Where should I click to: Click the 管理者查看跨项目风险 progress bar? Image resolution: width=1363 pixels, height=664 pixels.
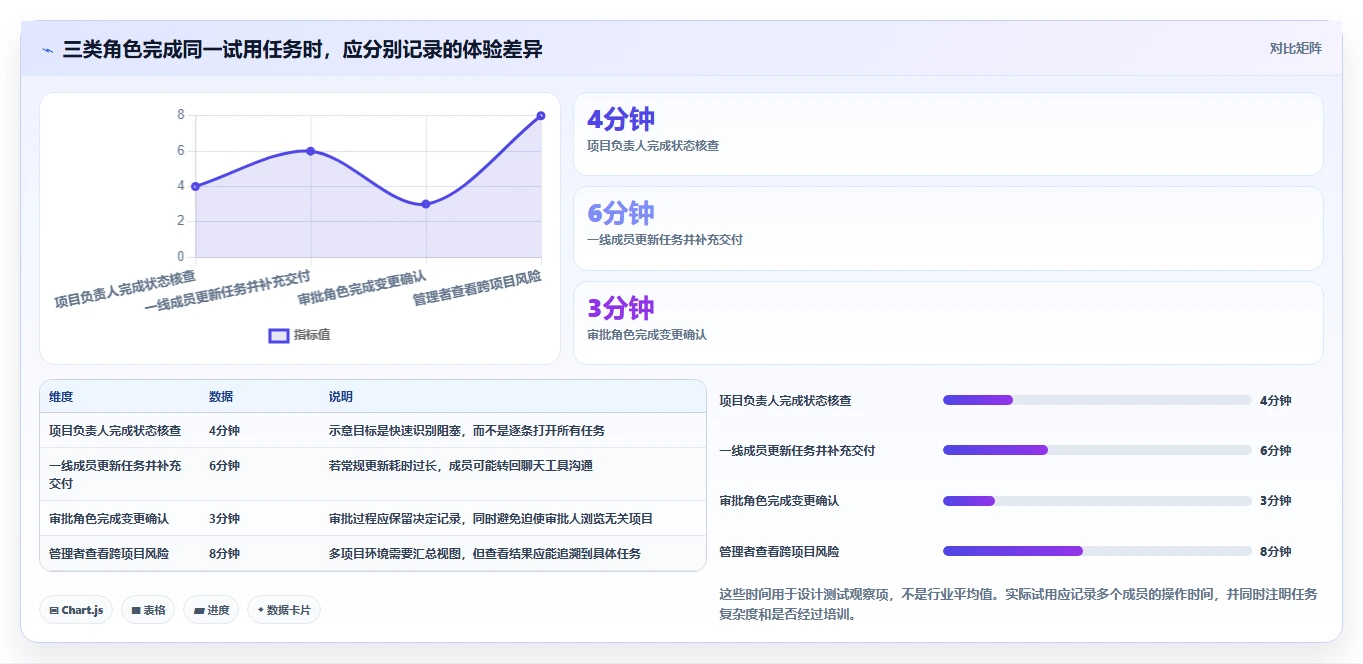[x=1097, y=551]
